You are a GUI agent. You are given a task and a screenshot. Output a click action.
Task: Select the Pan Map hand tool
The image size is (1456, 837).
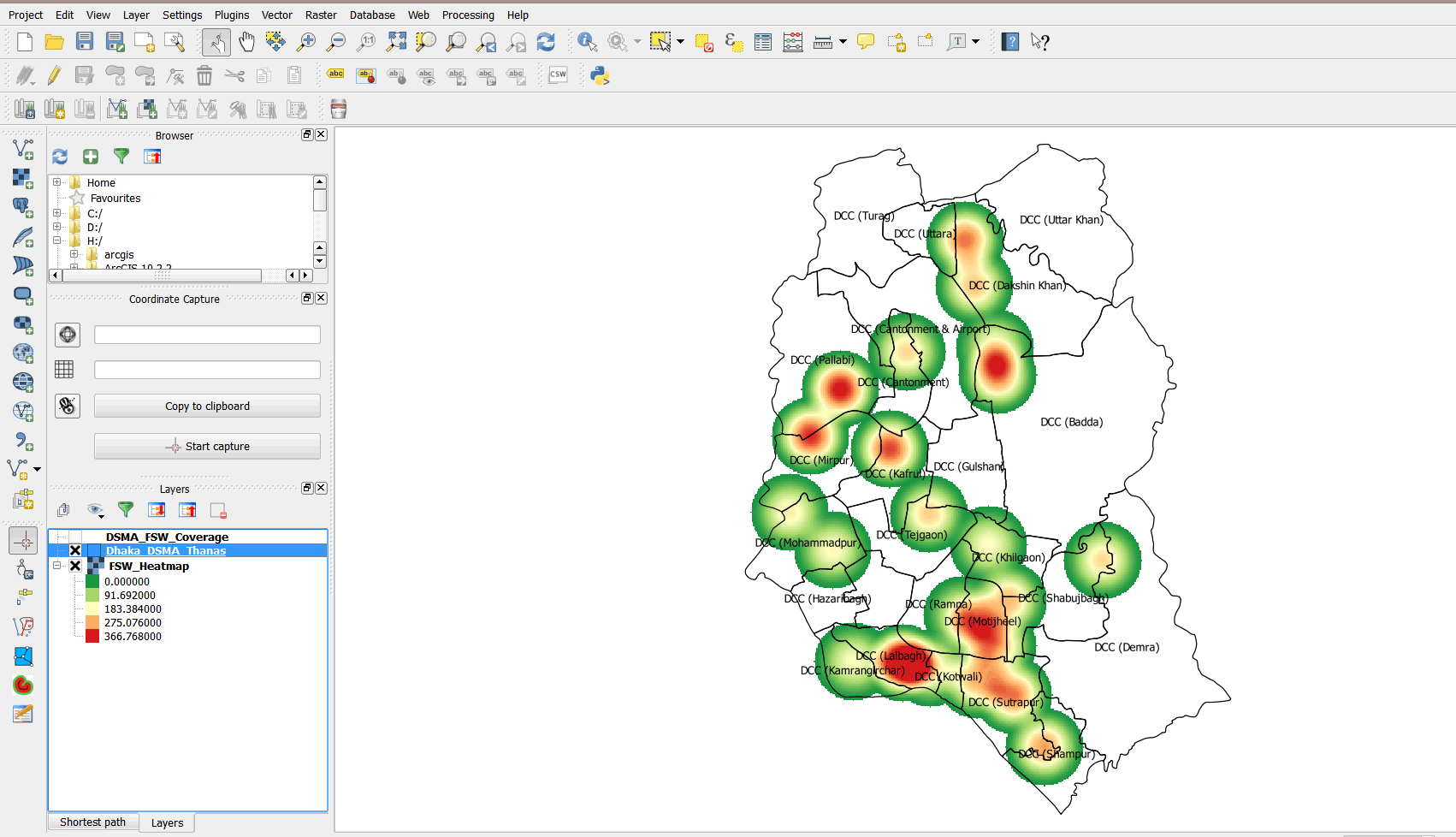tap(246, 42)
